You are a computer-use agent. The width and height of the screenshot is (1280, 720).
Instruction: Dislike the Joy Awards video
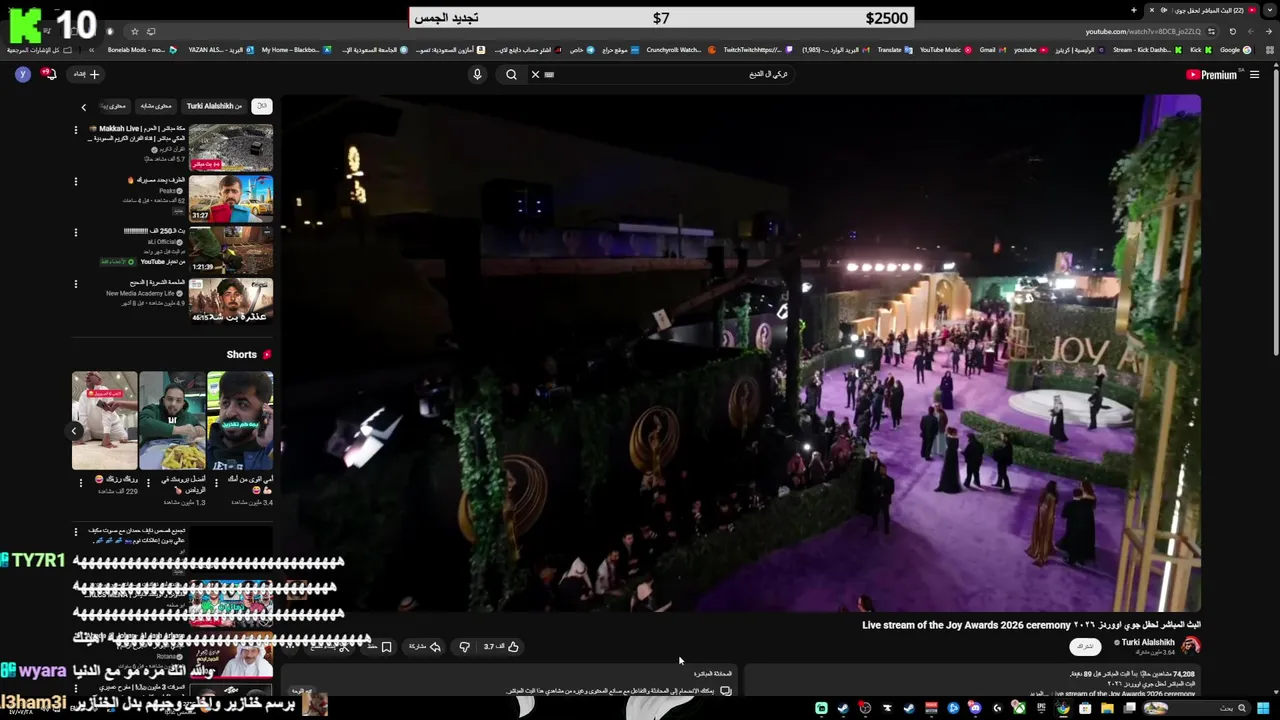[x=464, y=647]
